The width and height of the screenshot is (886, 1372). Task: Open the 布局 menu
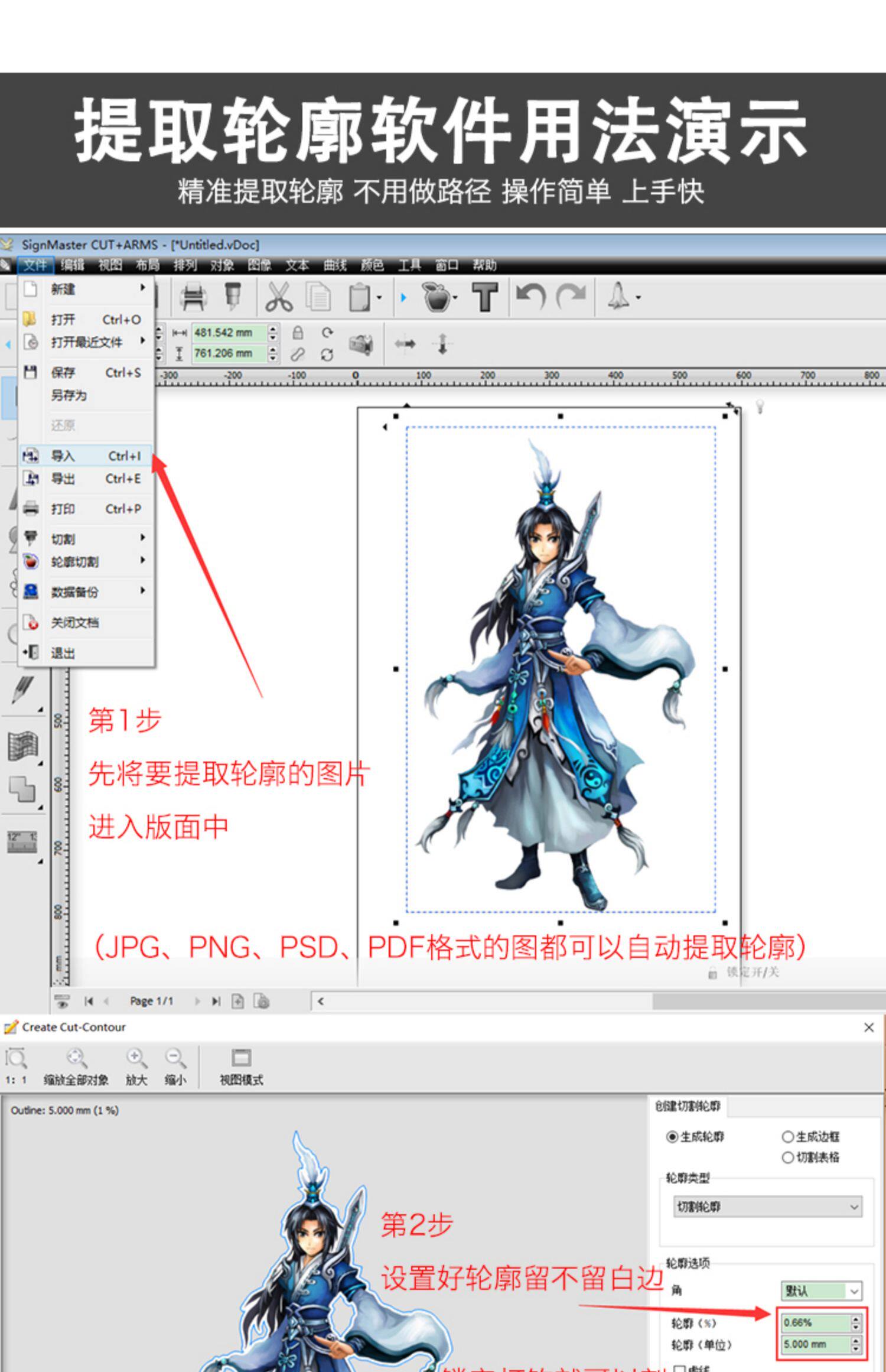[148, 265]
